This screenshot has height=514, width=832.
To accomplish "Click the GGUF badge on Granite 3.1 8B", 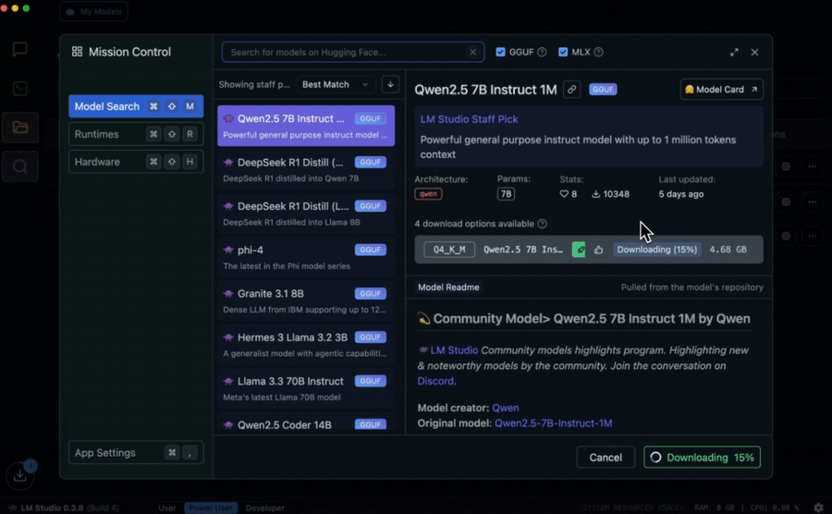I will (x=370, y=293).
